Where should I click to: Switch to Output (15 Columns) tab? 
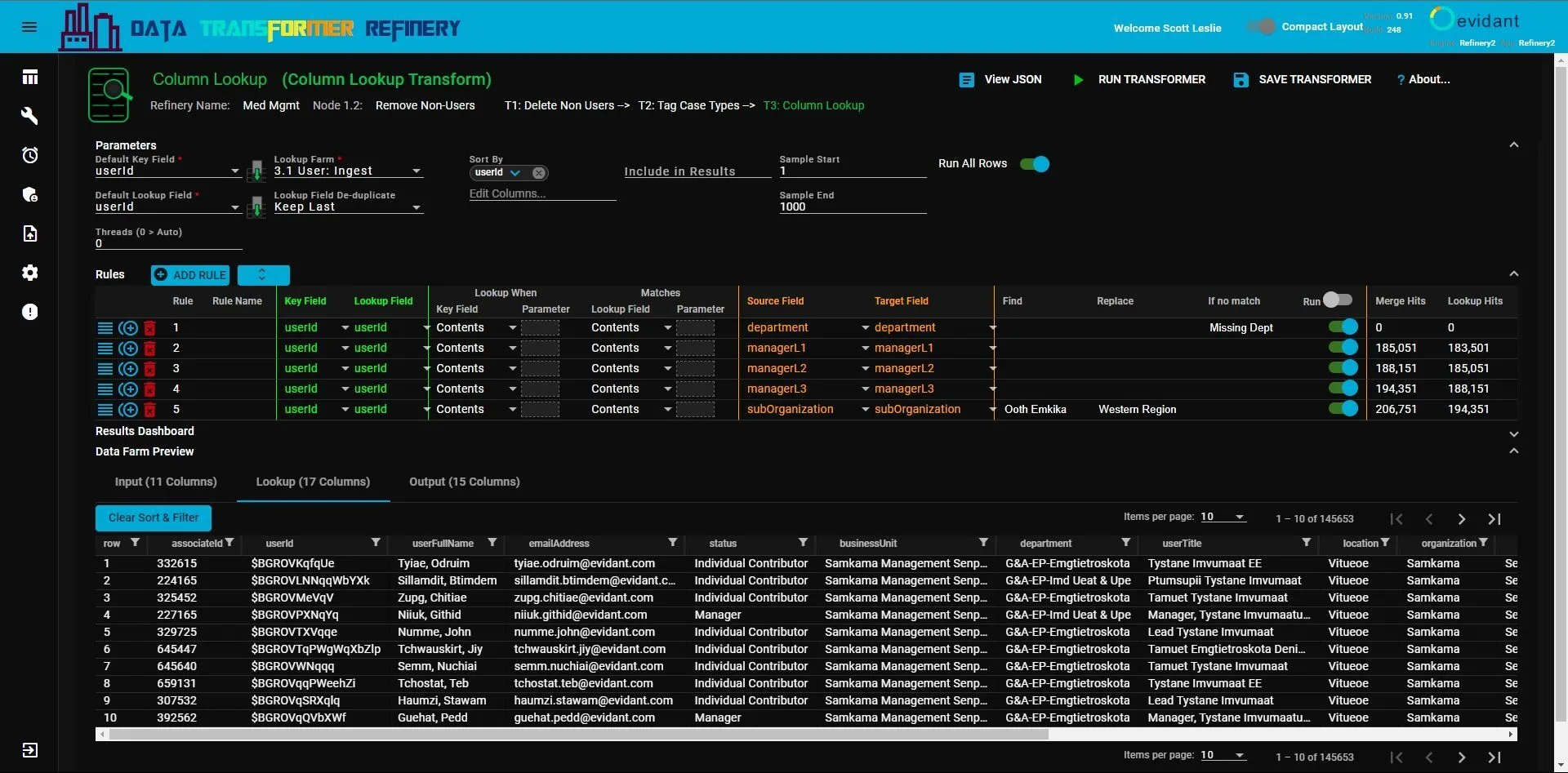point(464,482)
